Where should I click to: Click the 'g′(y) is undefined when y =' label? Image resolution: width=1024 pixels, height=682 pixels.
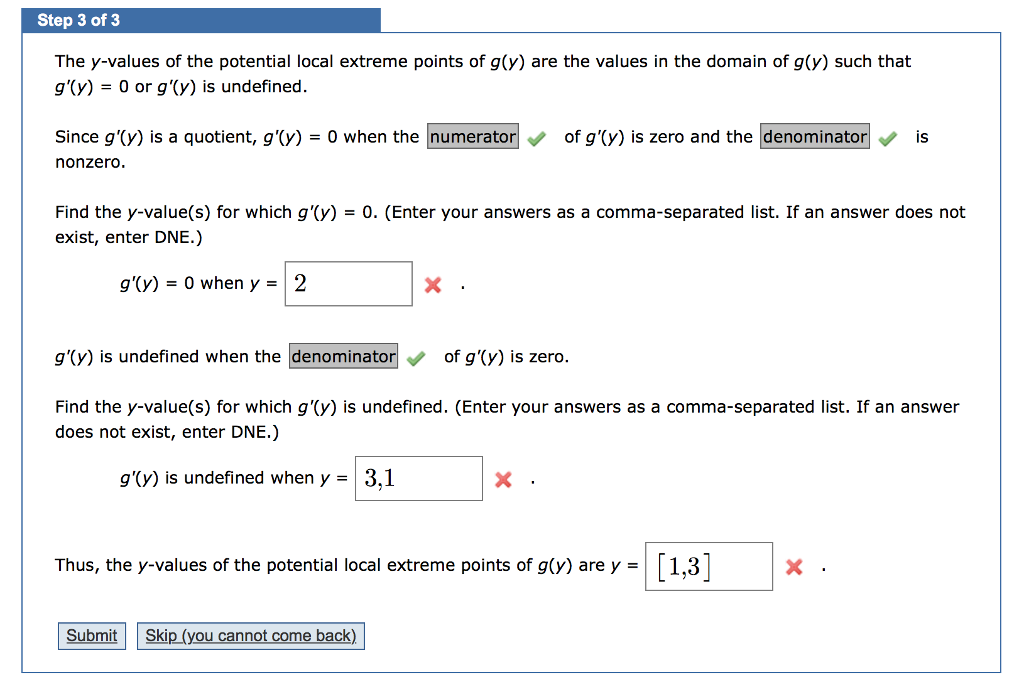pos(233,478)
